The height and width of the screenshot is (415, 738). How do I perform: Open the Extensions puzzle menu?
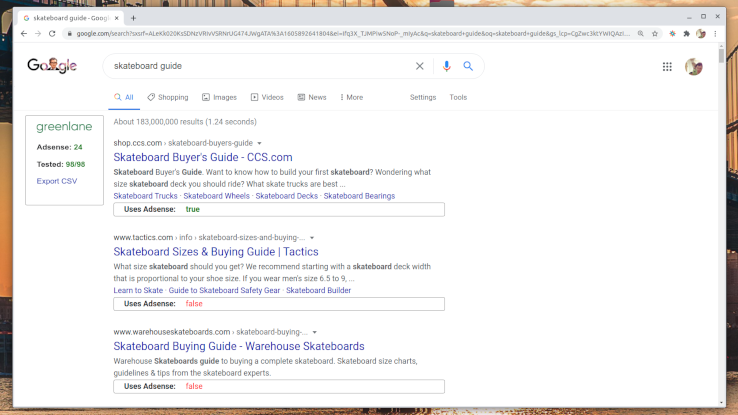[687, 33]
